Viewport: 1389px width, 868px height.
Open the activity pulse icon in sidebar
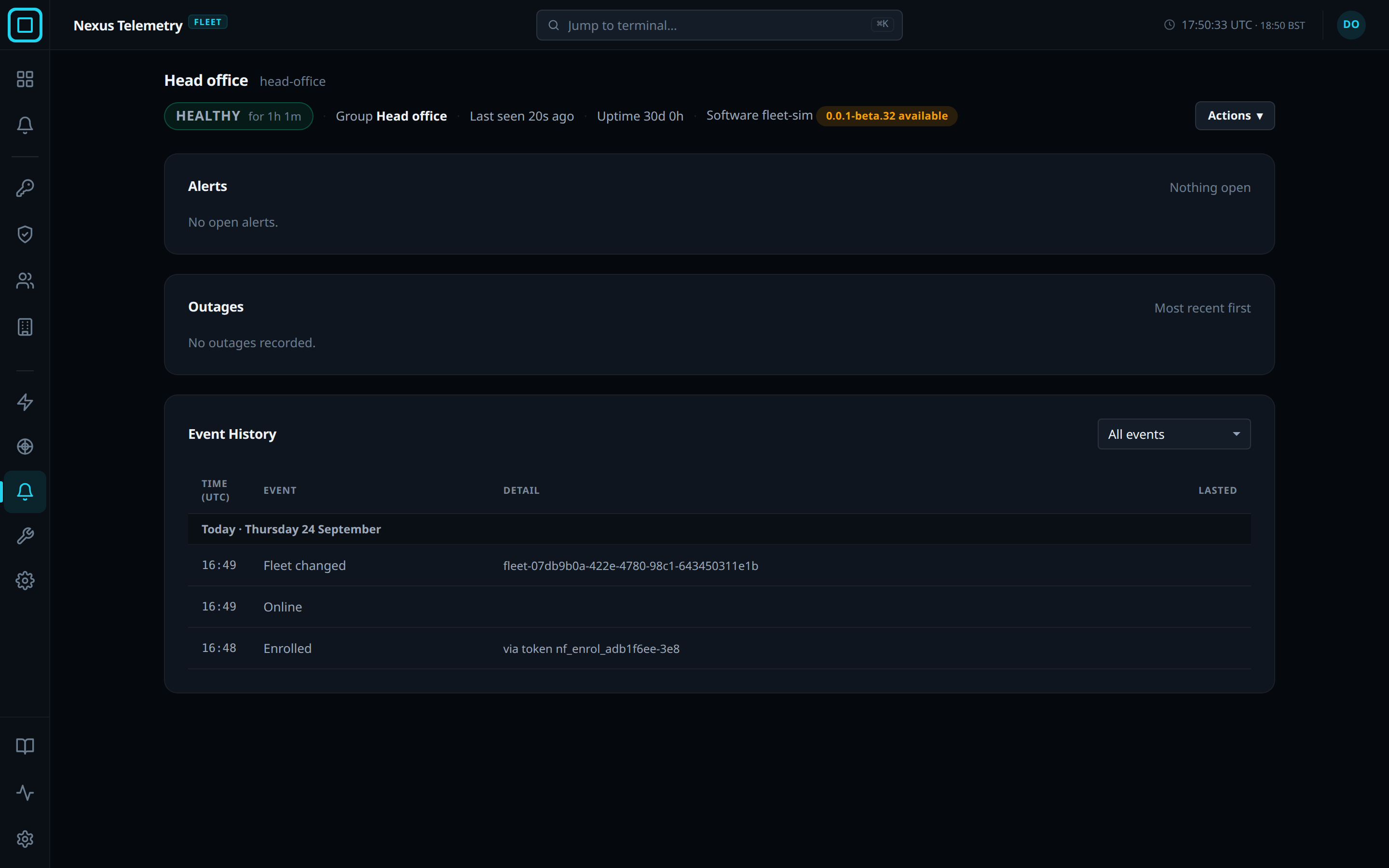pyautogui.click(x=25, y=793)
